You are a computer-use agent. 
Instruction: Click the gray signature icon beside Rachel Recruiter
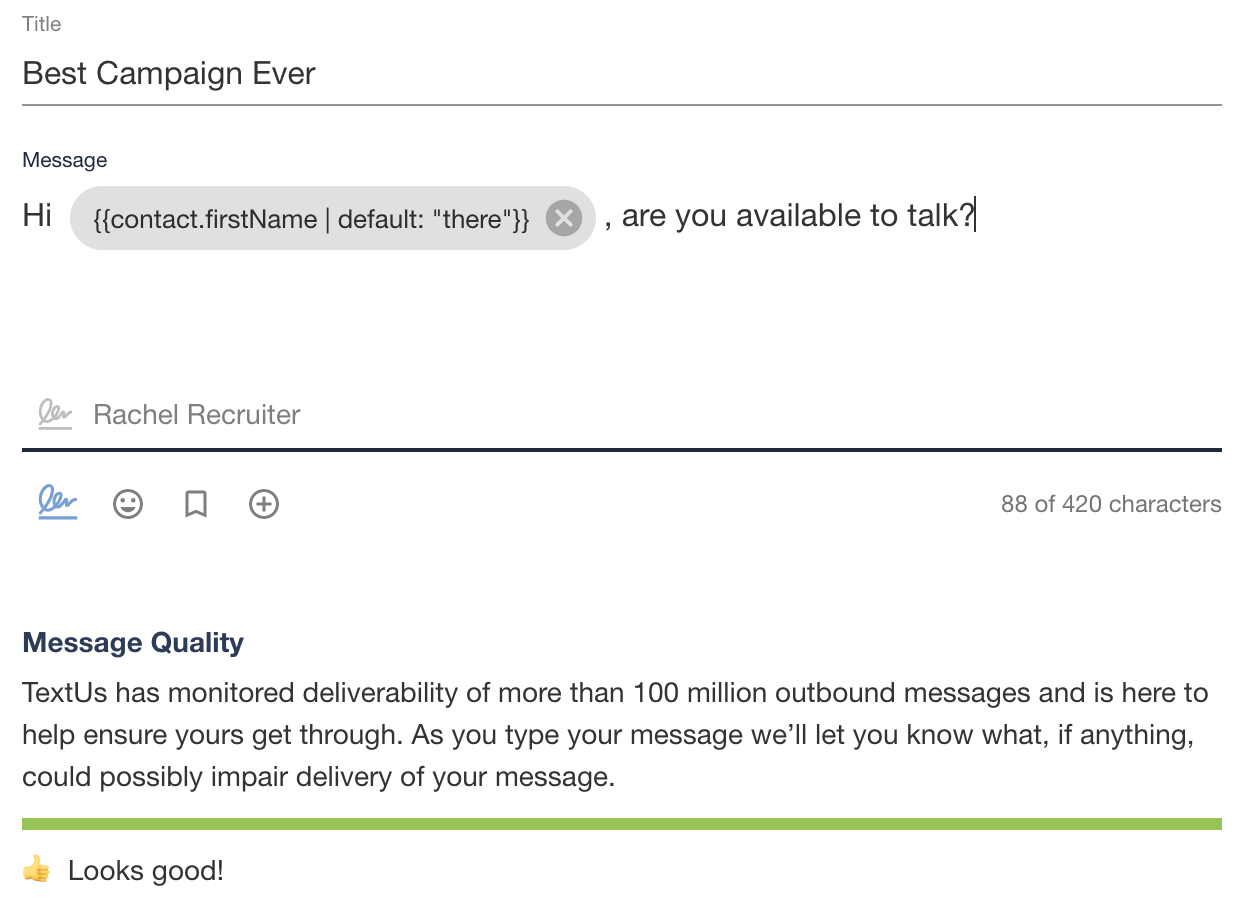(x=55, y=414)
